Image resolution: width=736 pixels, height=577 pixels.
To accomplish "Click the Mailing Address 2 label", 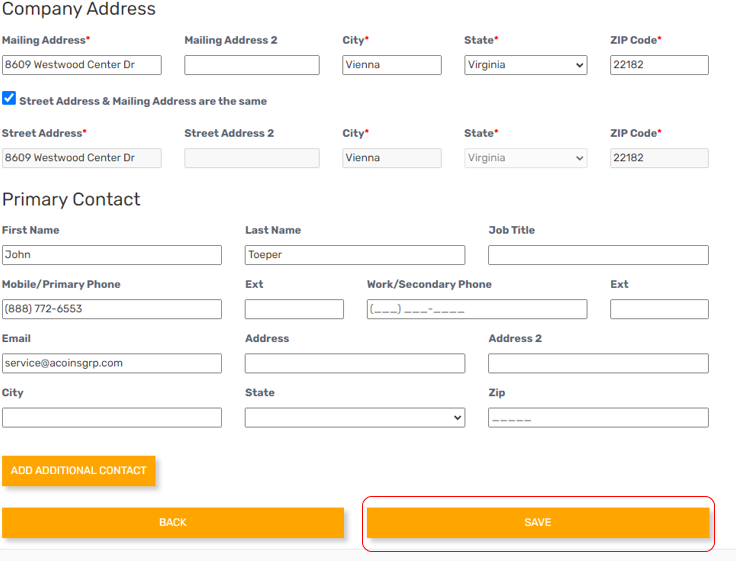I will [x=230, y=40].
